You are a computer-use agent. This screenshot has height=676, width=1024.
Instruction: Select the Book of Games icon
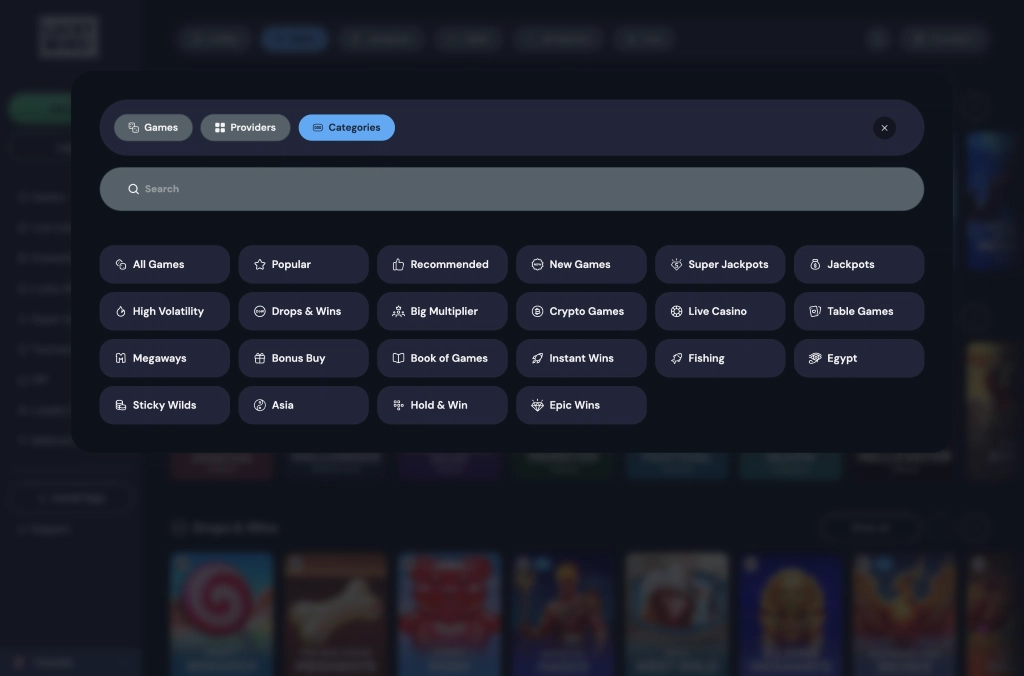click(397, 357)
